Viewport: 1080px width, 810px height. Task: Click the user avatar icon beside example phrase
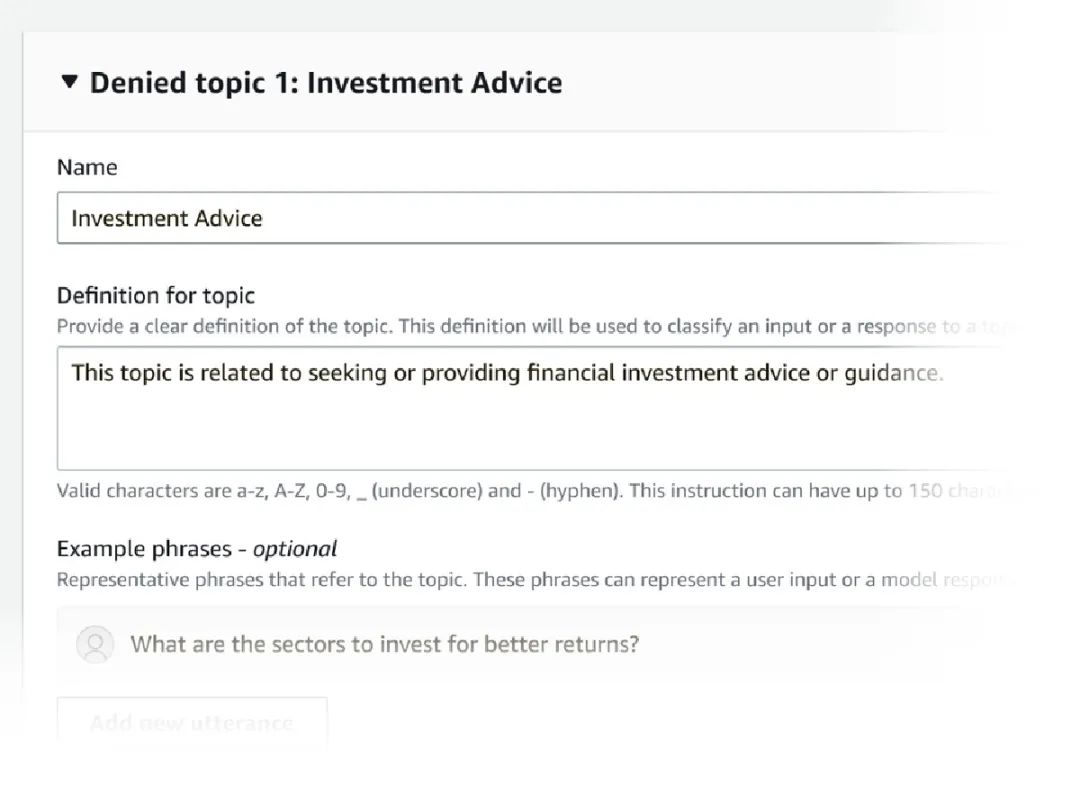95,644
